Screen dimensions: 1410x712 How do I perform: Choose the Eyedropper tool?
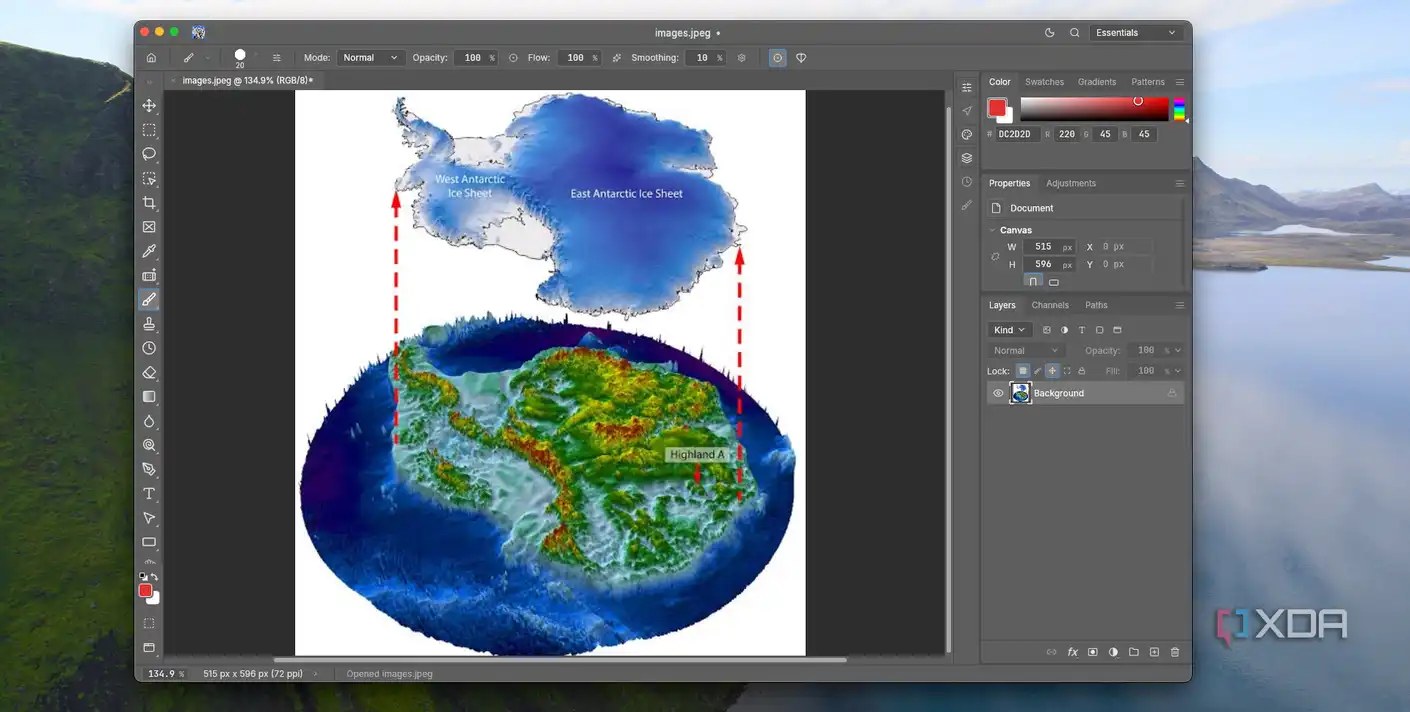point(149,251)
